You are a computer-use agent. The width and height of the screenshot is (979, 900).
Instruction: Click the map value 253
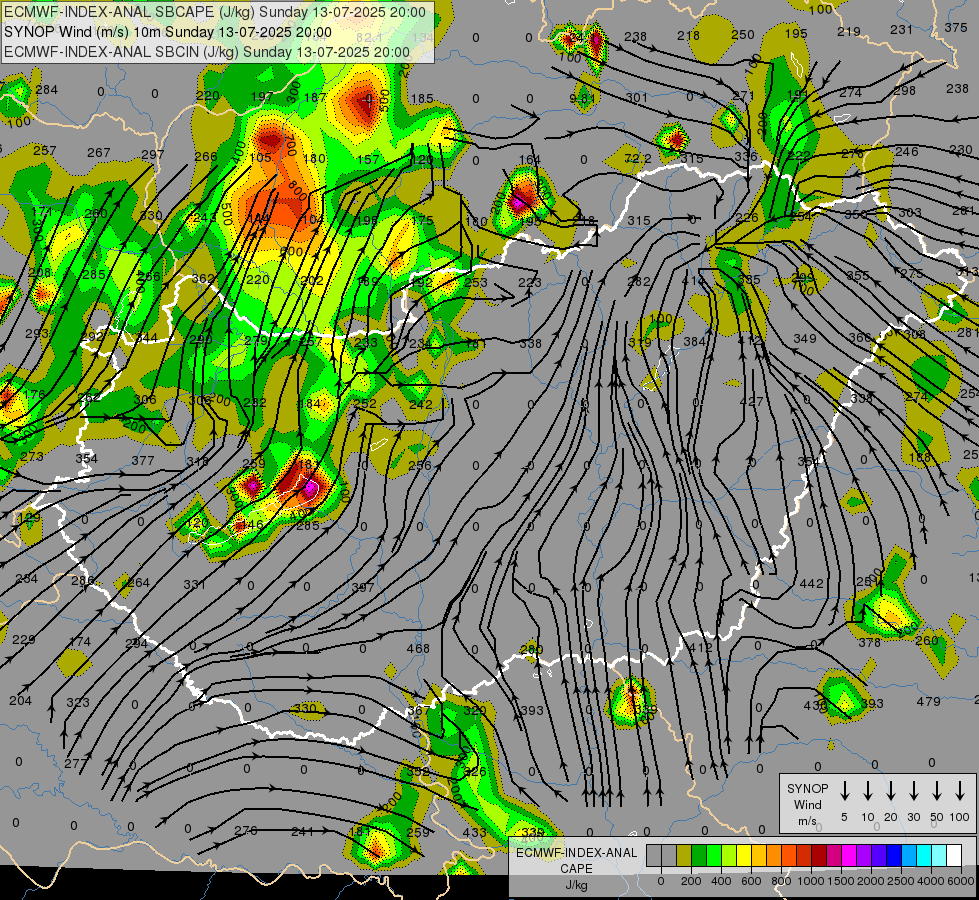click(x=476, y=282)
